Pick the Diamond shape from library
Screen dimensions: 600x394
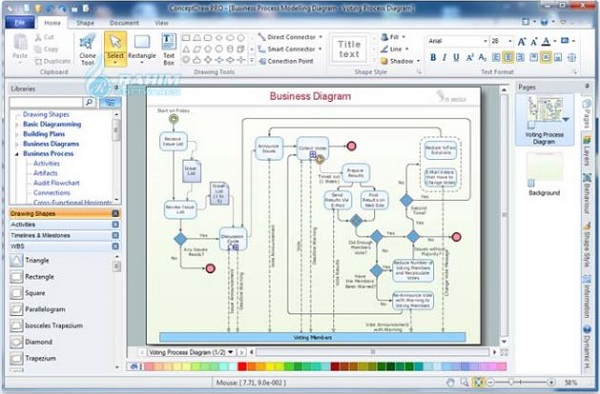point(31,342)
